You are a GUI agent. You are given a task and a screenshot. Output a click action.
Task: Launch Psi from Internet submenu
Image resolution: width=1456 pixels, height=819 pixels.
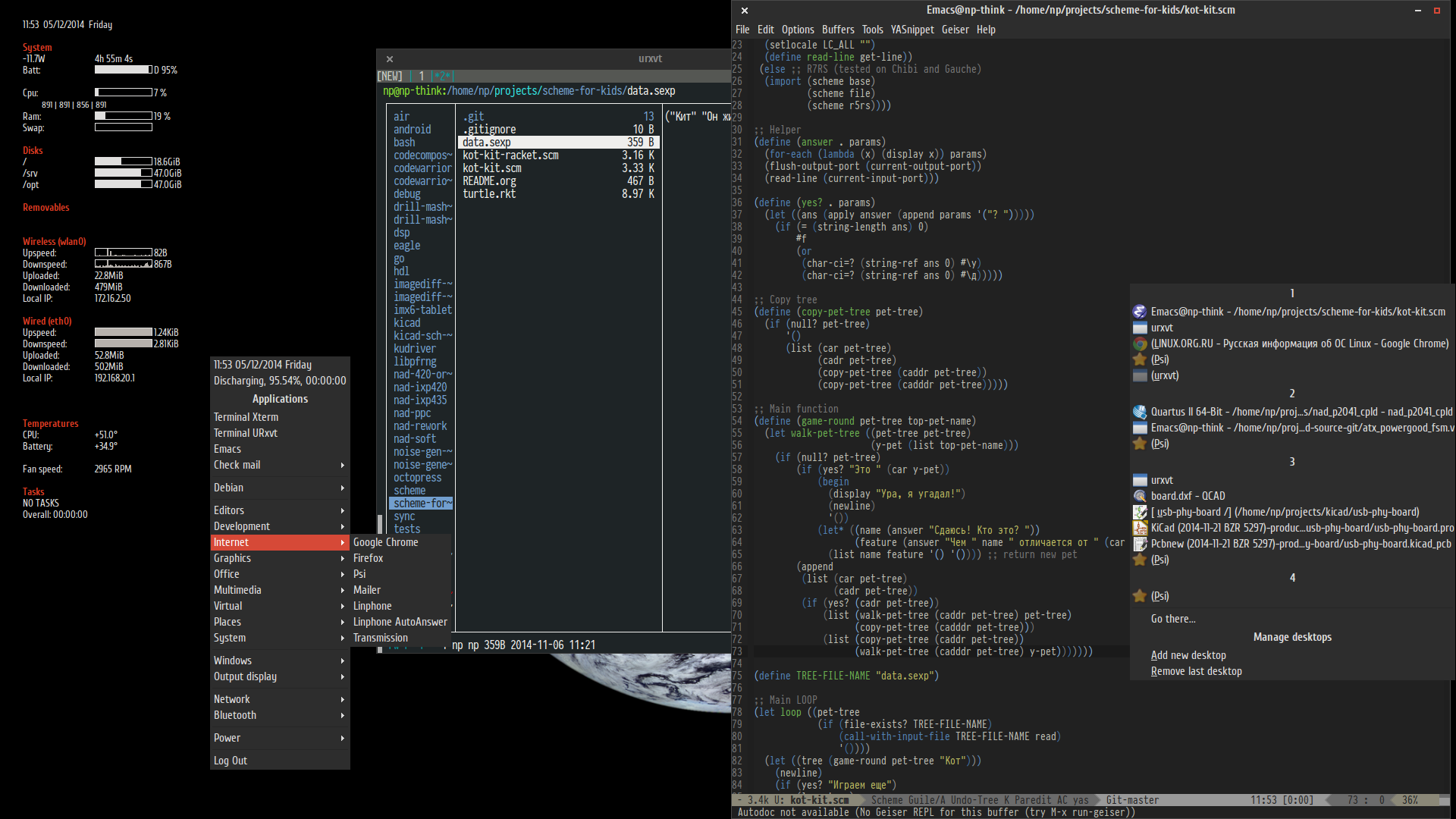click(401, 574)
